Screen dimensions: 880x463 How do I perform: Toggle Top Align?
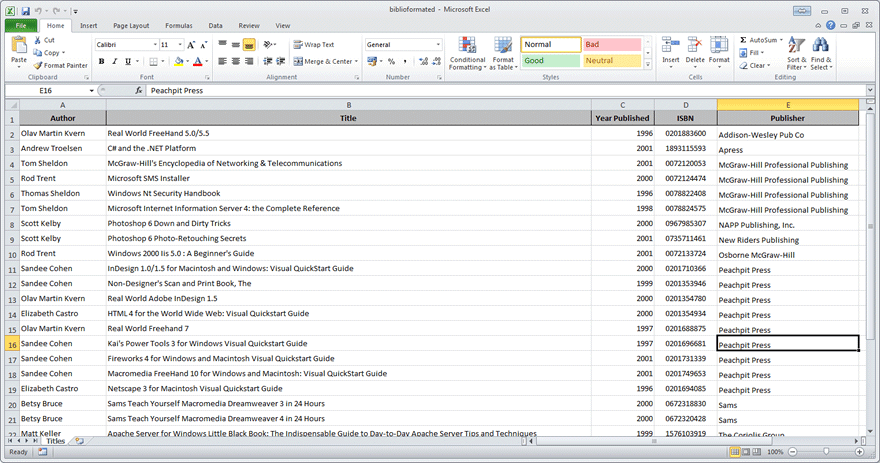pos(223,44)
